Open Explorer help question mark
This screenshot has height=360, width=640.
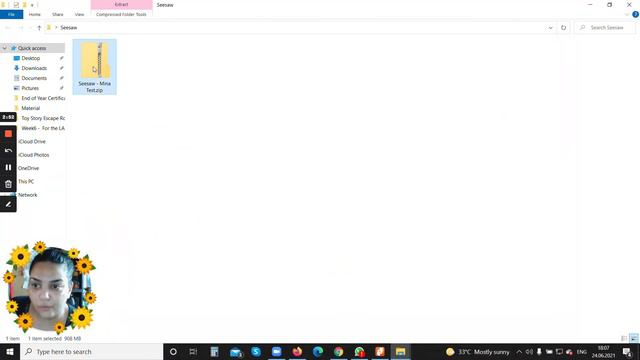[635, 14]
